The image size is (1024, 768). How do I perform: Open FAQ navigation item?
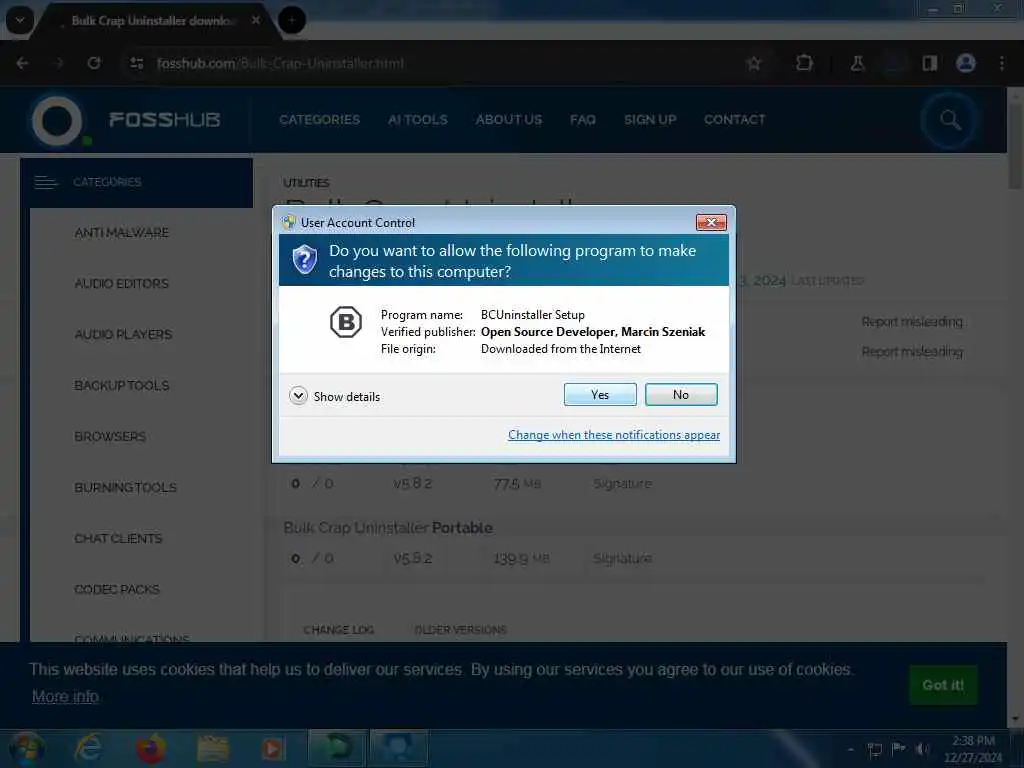[x=583, y=120]
